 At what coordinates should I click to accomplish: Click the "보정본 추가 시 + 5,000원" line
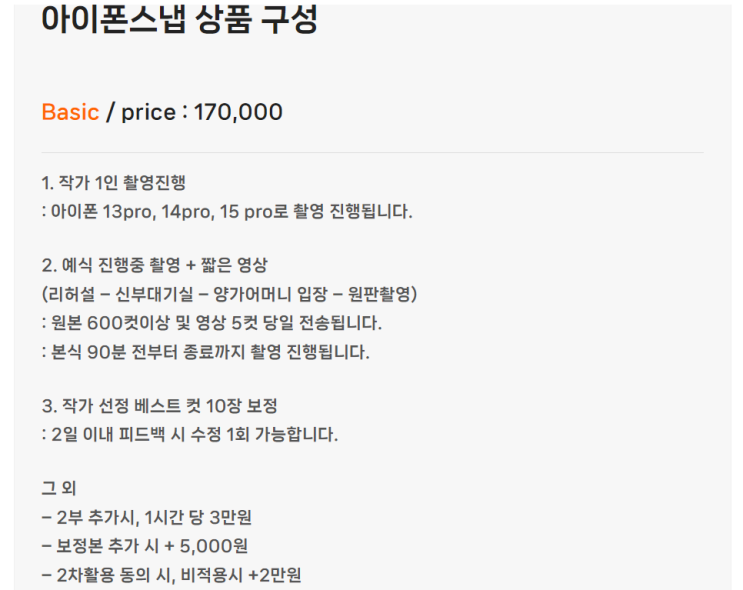[x=144, y=546]
